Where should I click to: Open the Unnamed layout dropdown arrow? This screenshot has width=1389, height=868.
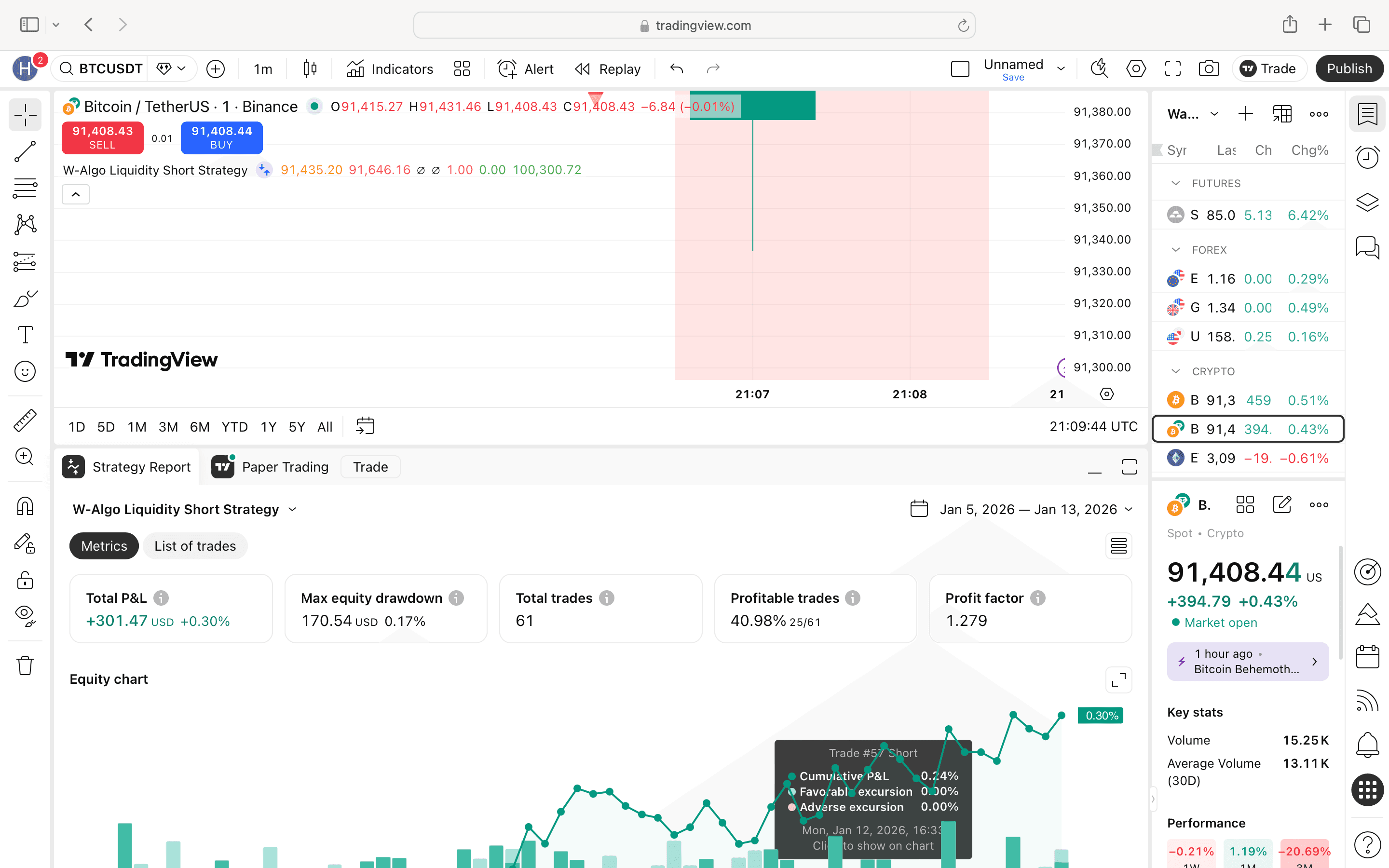(x=1061, y=69)
